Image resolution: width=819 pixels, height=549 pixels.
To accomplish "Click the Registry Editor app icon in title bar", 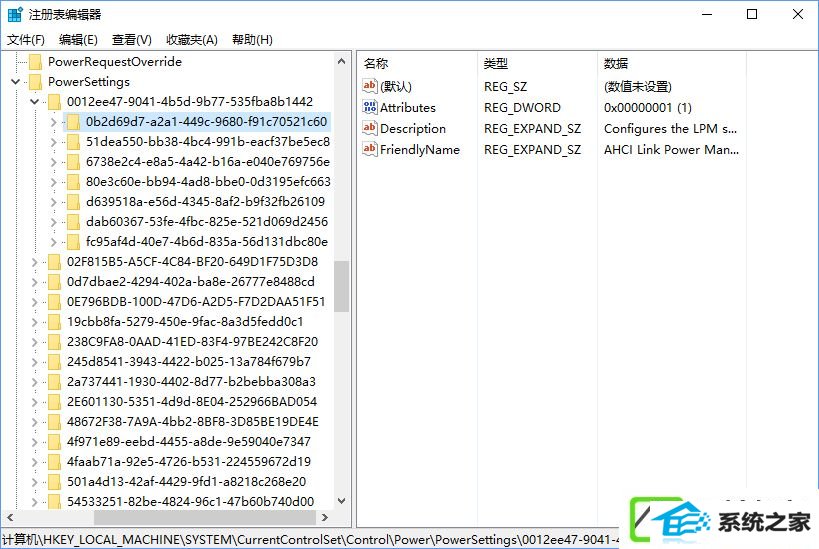I will tap(15, 14).
